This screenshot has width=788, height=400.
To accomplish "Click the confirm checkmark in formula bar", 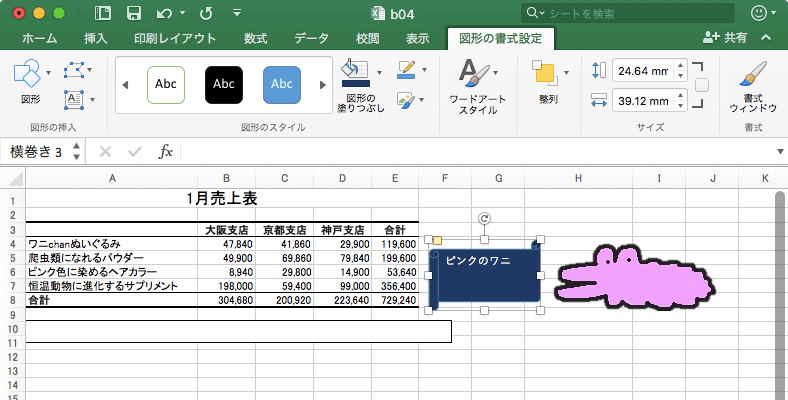I will (135, 152).
